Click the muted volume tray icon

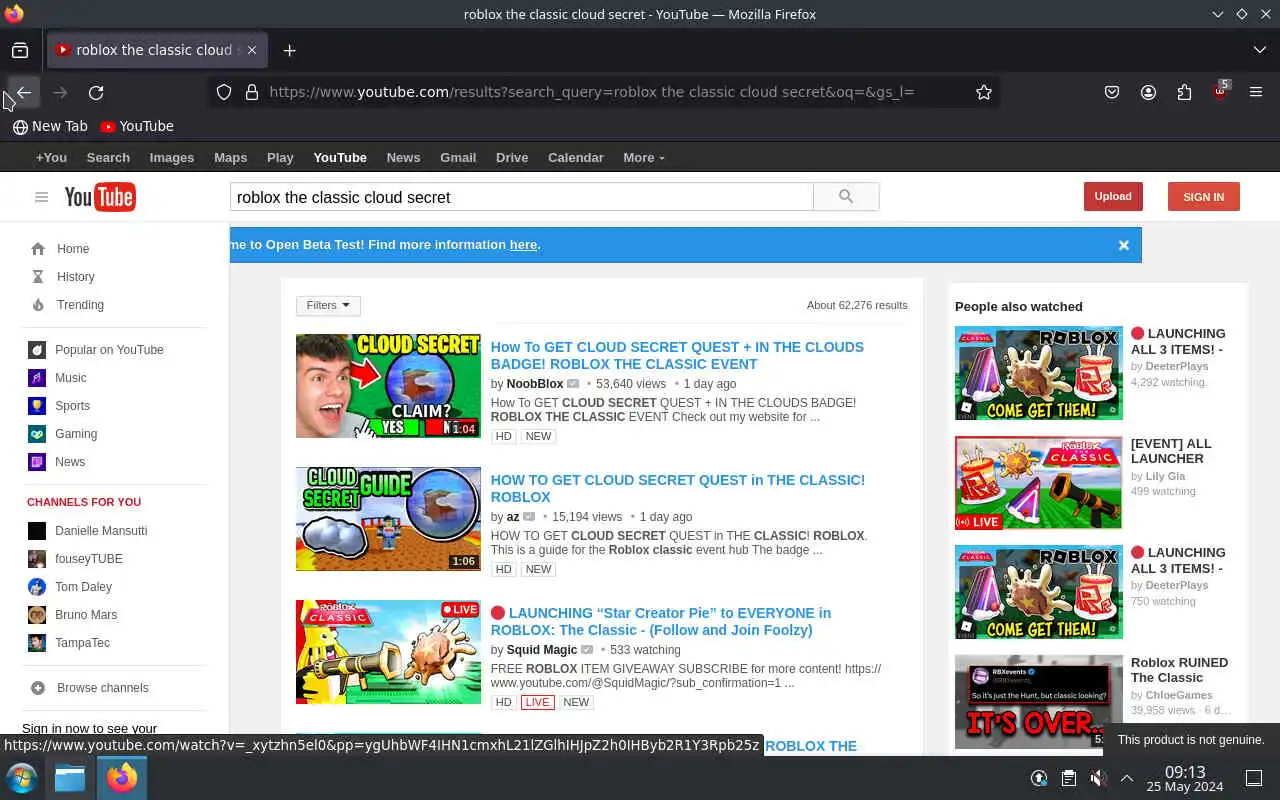[x=1098, y=778]
